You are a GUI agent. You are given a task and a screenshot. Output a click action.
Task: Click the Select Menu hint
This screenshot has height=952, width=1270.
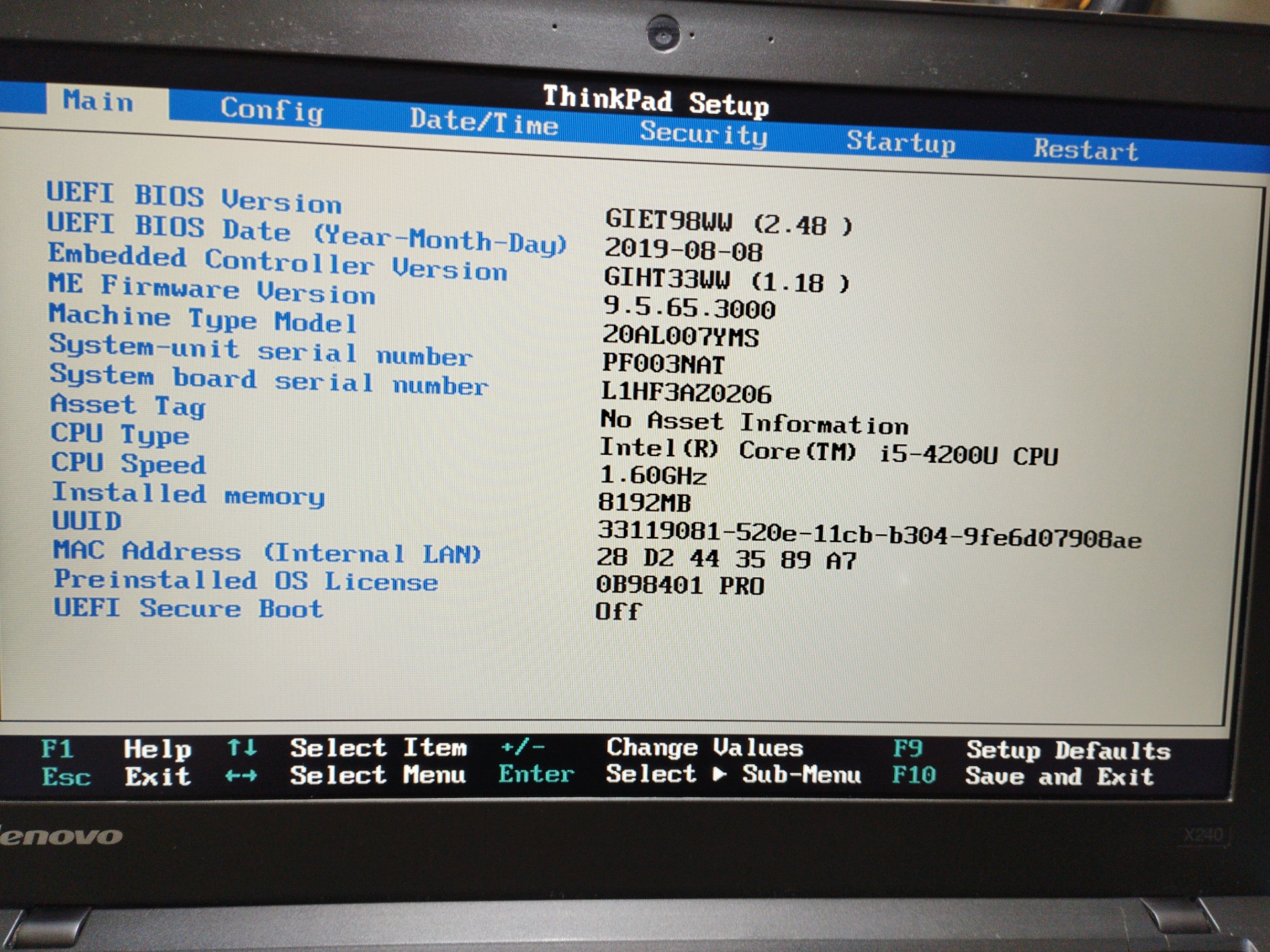[378, 775]
